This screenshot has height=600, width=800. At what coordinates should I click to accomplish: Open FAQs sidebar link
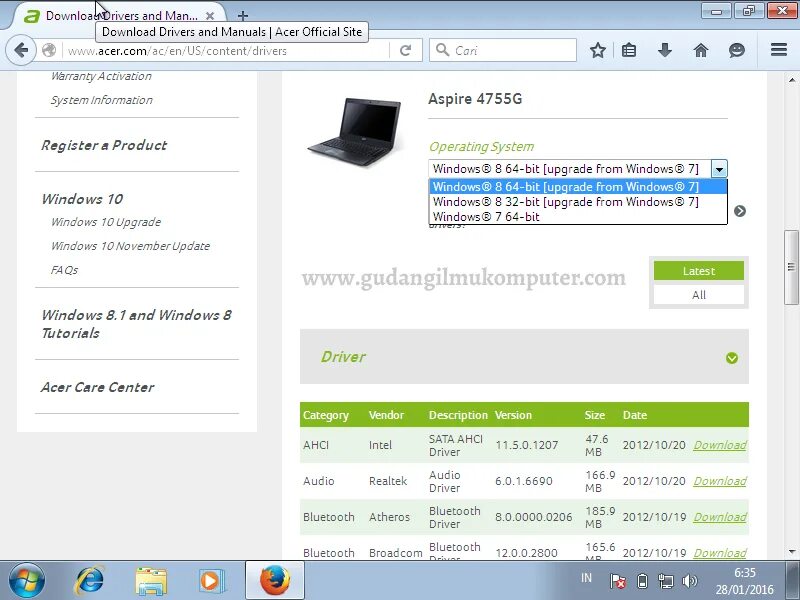(64, 270)
